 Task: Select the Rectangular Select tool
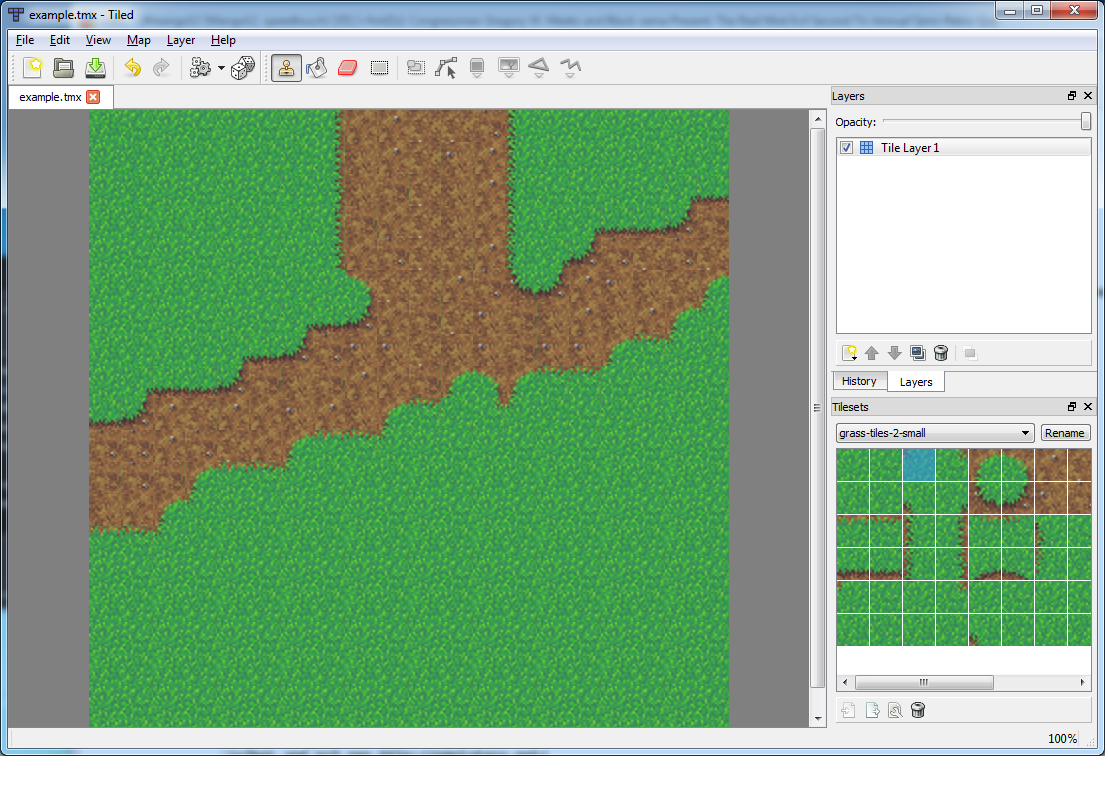tap(380, 68)
